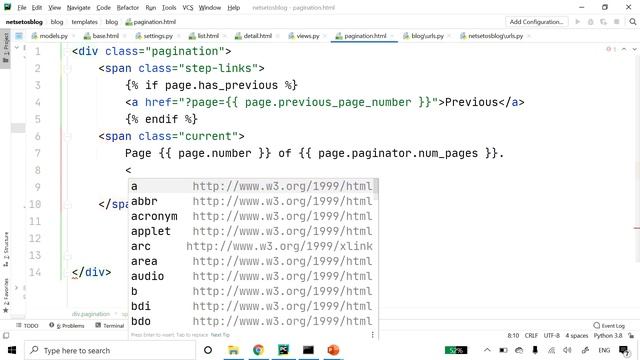Open the Problems tool window
This screenshot has height=360, width=640.
point(67,325)
